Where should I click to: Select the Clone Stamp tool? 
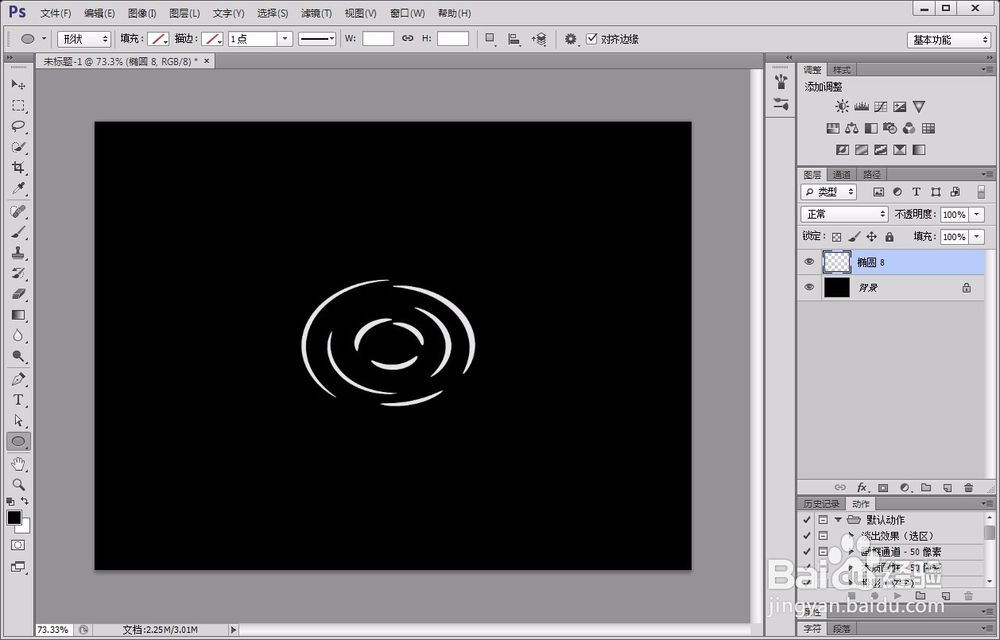tap(18, 252)
